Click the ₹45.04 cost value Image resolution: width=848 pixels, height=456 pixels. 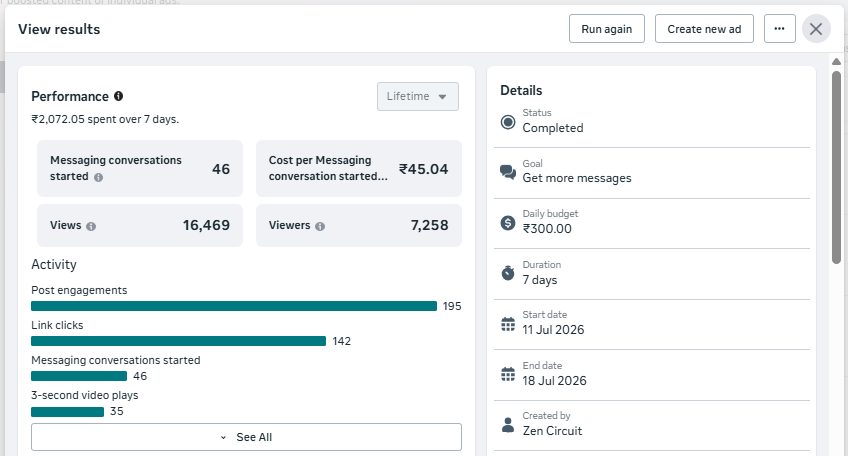tap(423, 169)
